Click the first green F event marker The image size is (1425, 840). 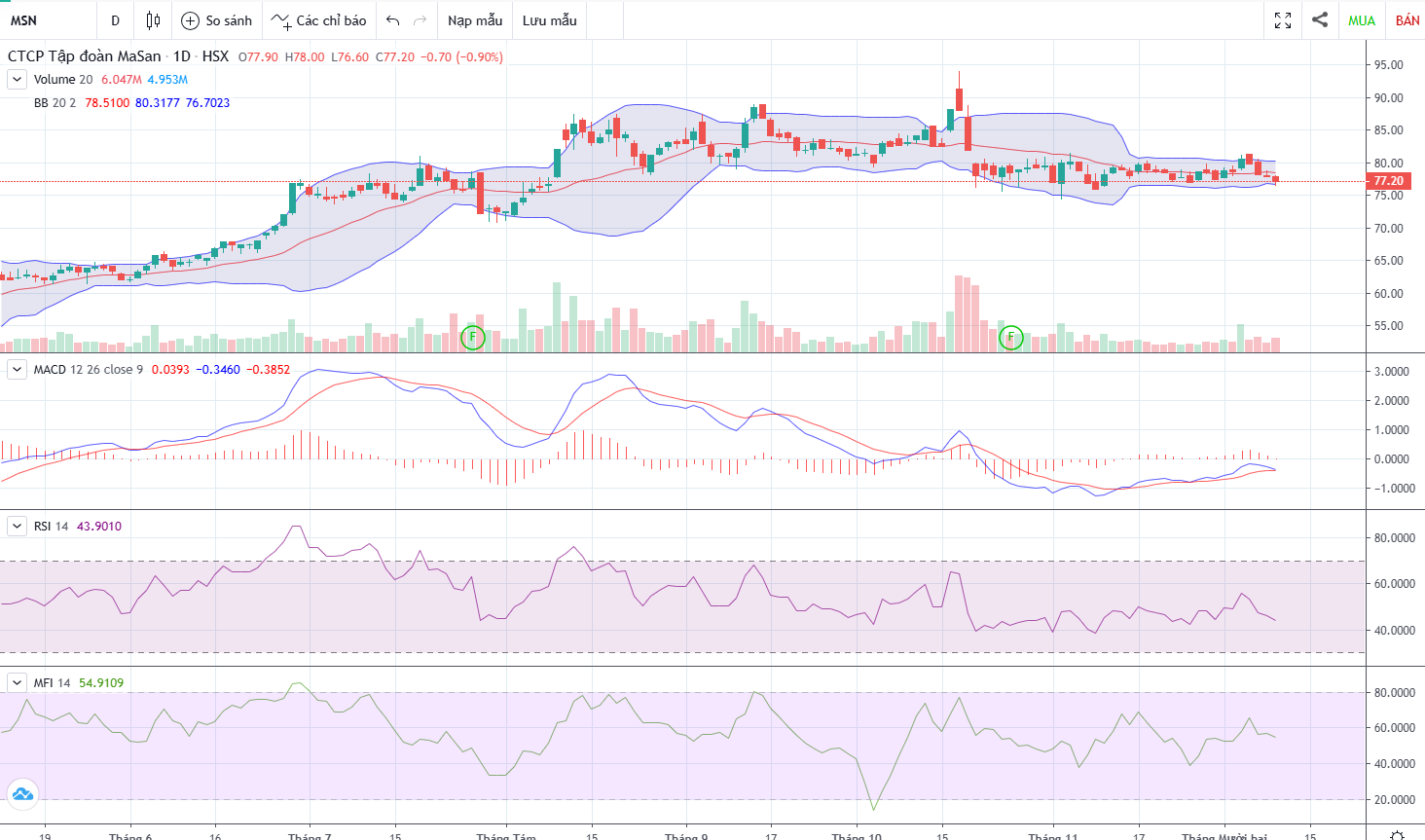click(x=472, y=338)
